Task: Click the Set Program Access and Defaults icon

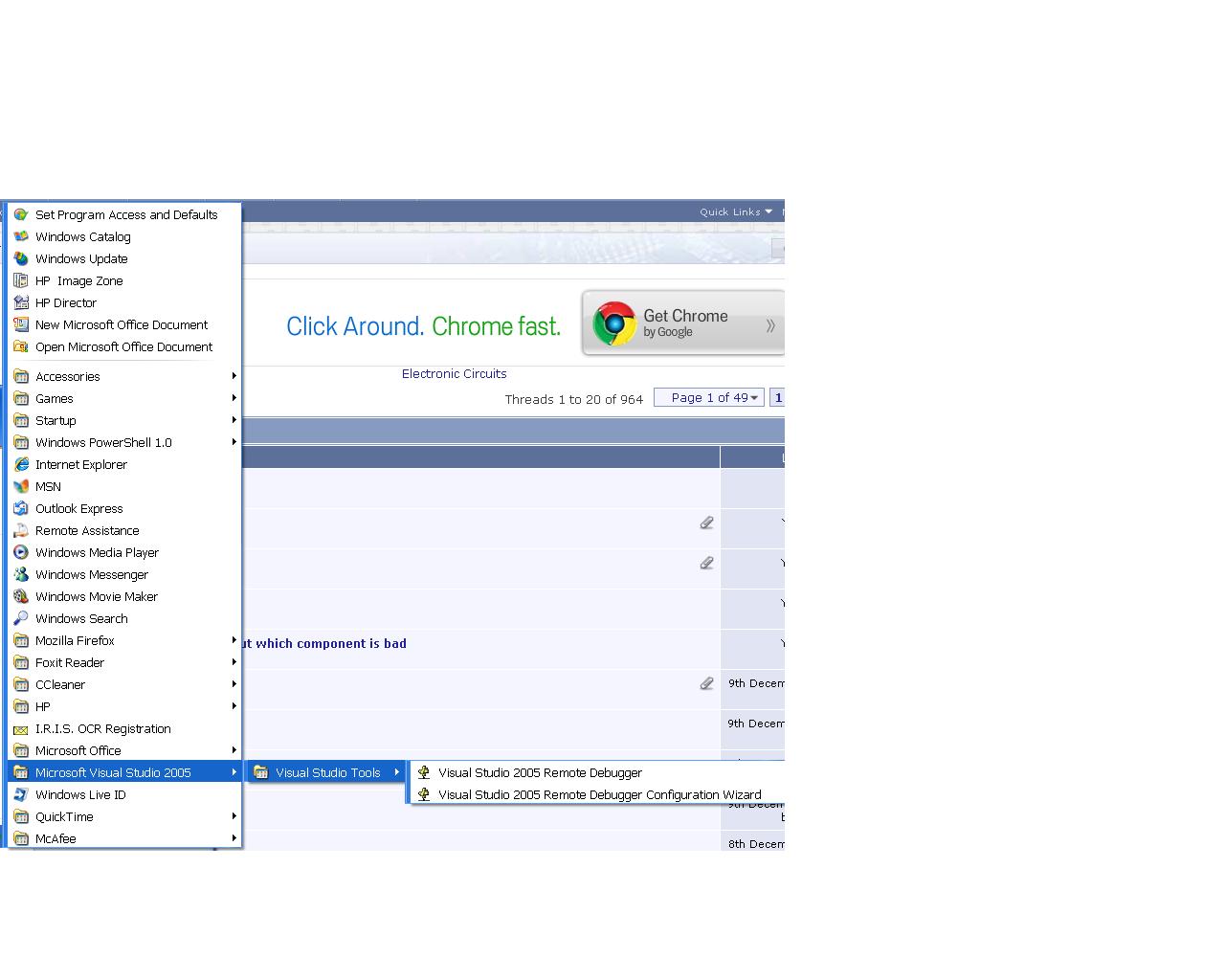Action: click(21, 214)
